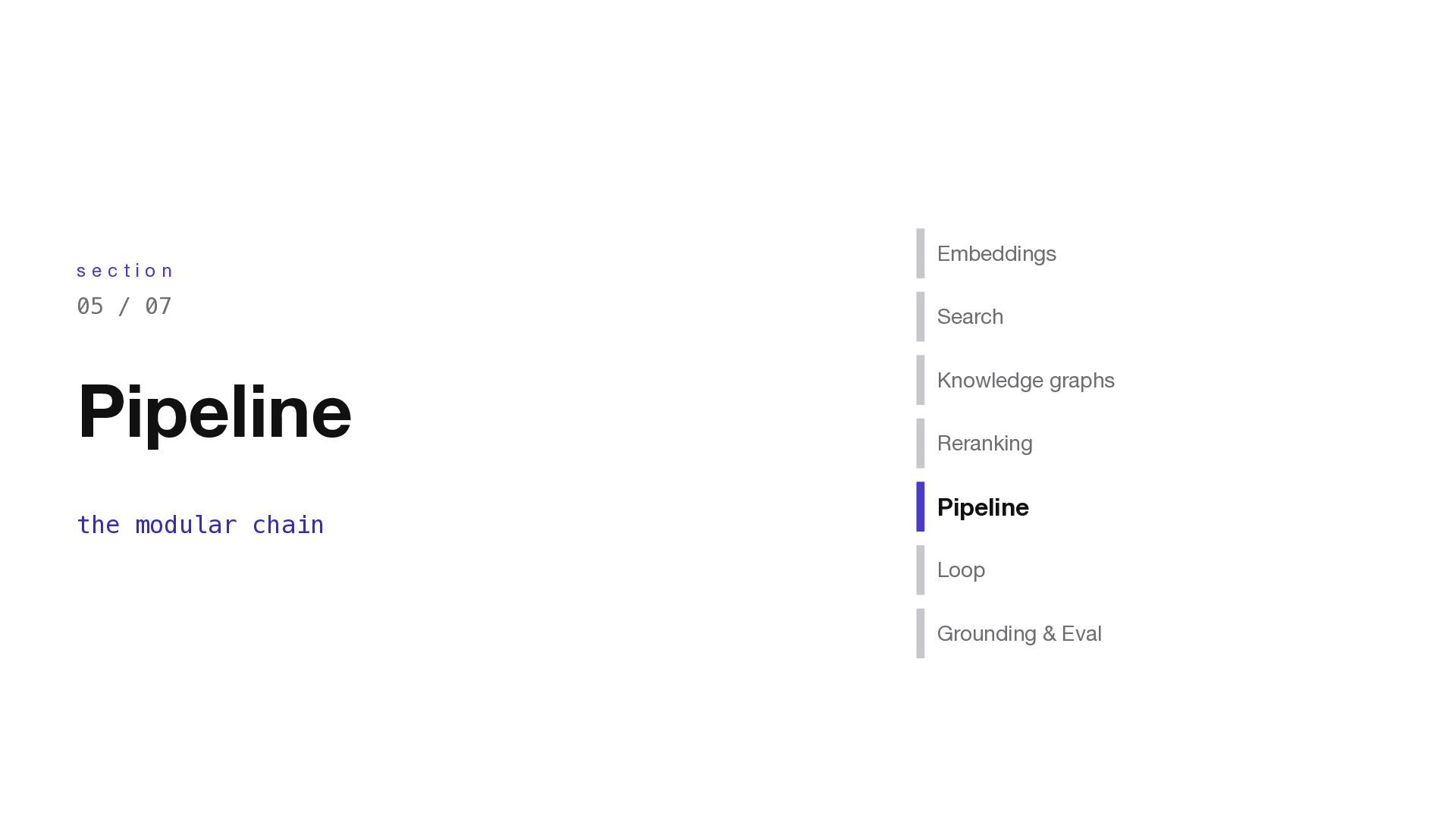Click the gray marker beside Reranking
1456x819 pixels.
[921, 444]
